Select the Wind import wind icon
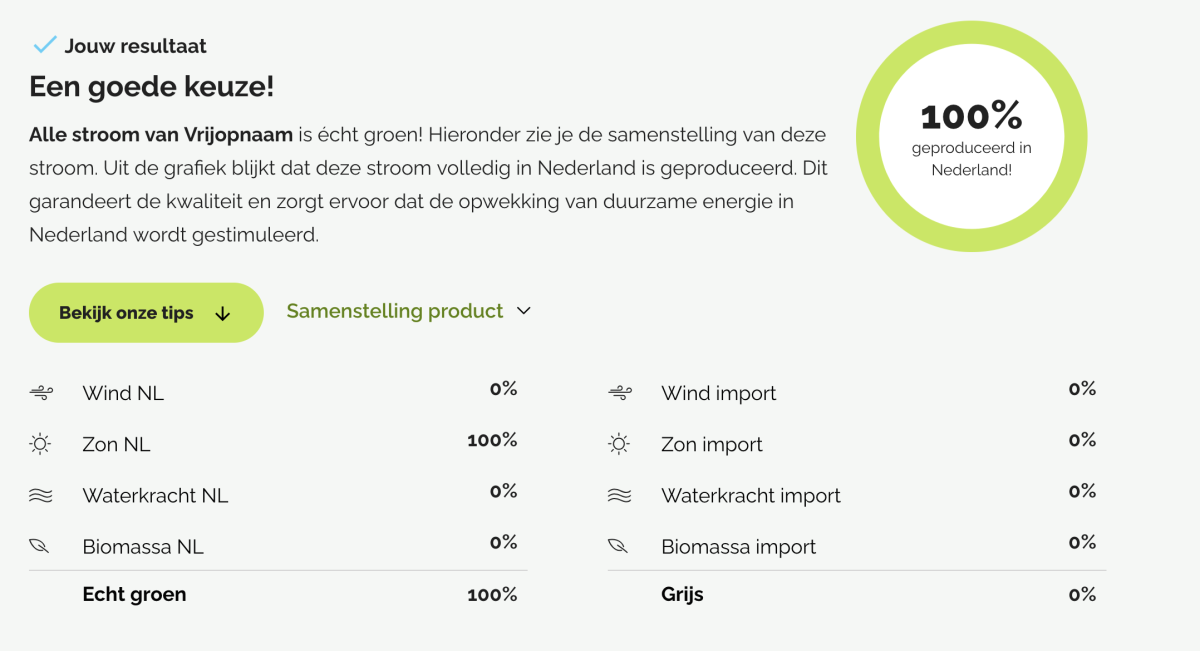This screenshot has height=651, width=1200. pyautogui.click(x=620, y=391)
